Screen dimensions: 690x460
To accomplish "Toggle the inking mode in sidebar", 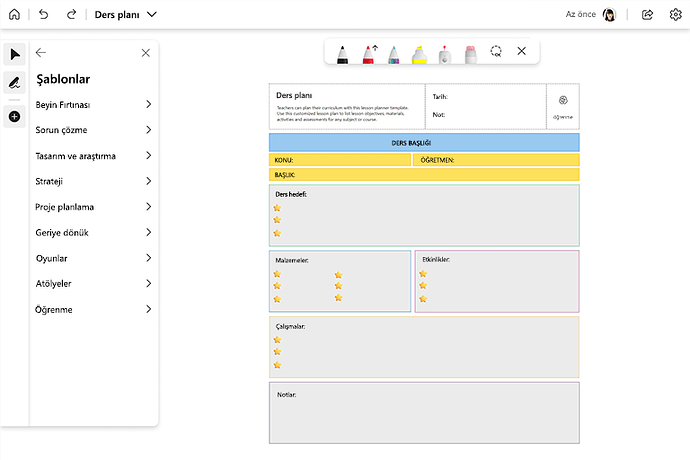I will point(15,82).
